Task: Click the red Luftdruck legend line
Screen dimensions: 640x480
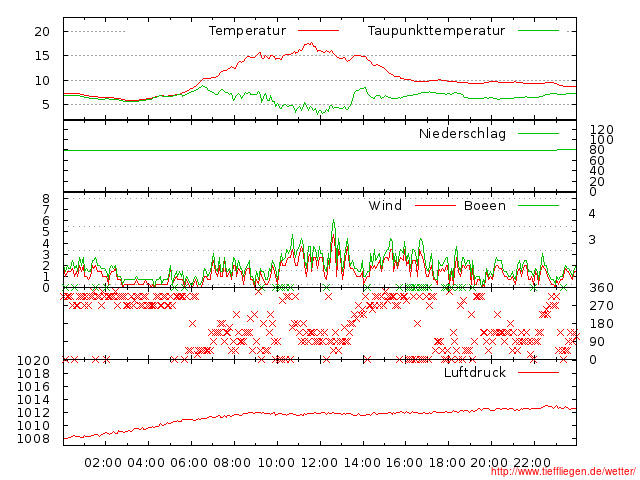Action: (538, 372)
